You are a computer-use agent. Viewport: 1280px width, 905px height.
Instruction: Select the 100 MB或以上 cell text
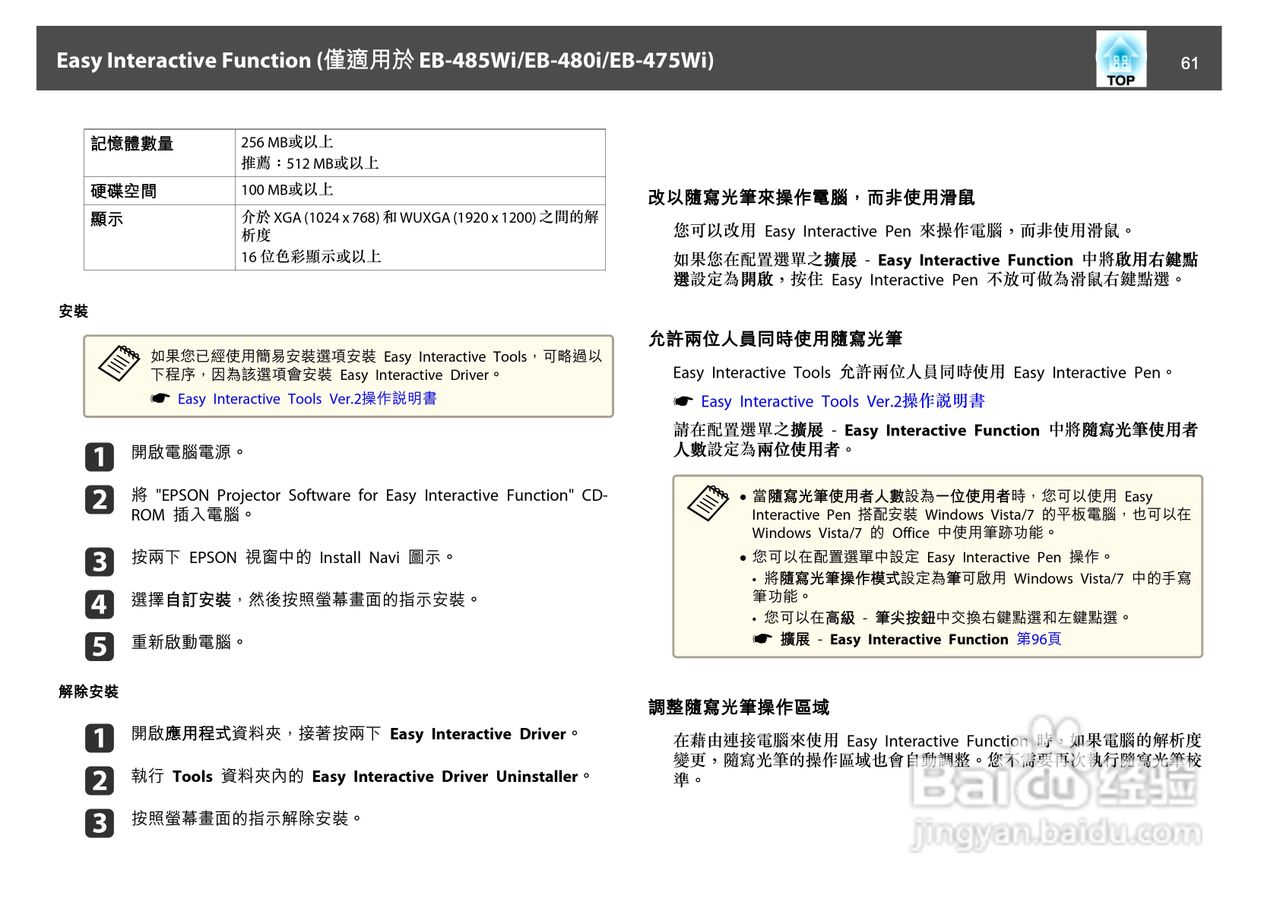pos(287,189)
